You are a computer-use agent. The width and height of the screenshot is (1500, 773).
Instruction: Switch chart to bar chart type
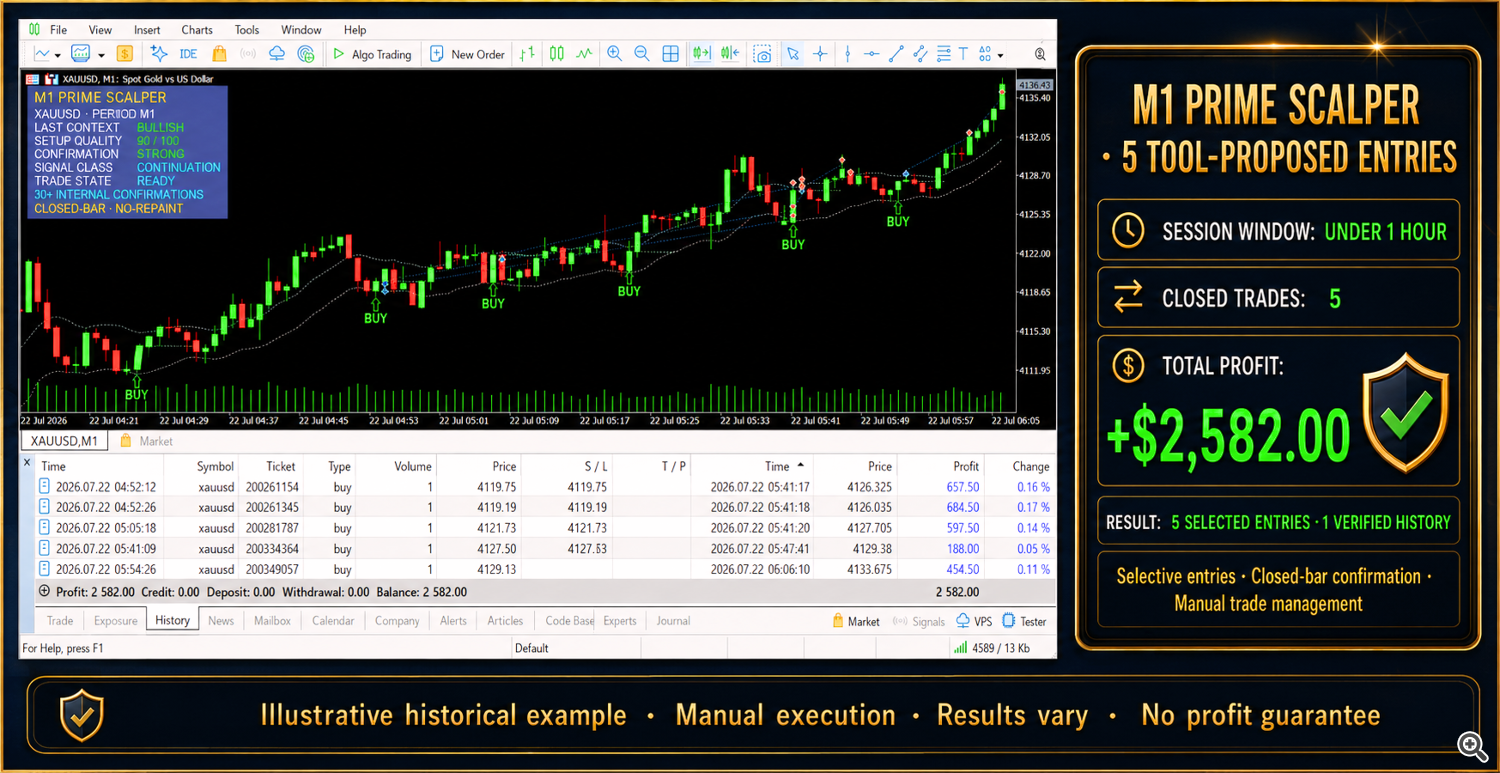click(x=527, y=54)
